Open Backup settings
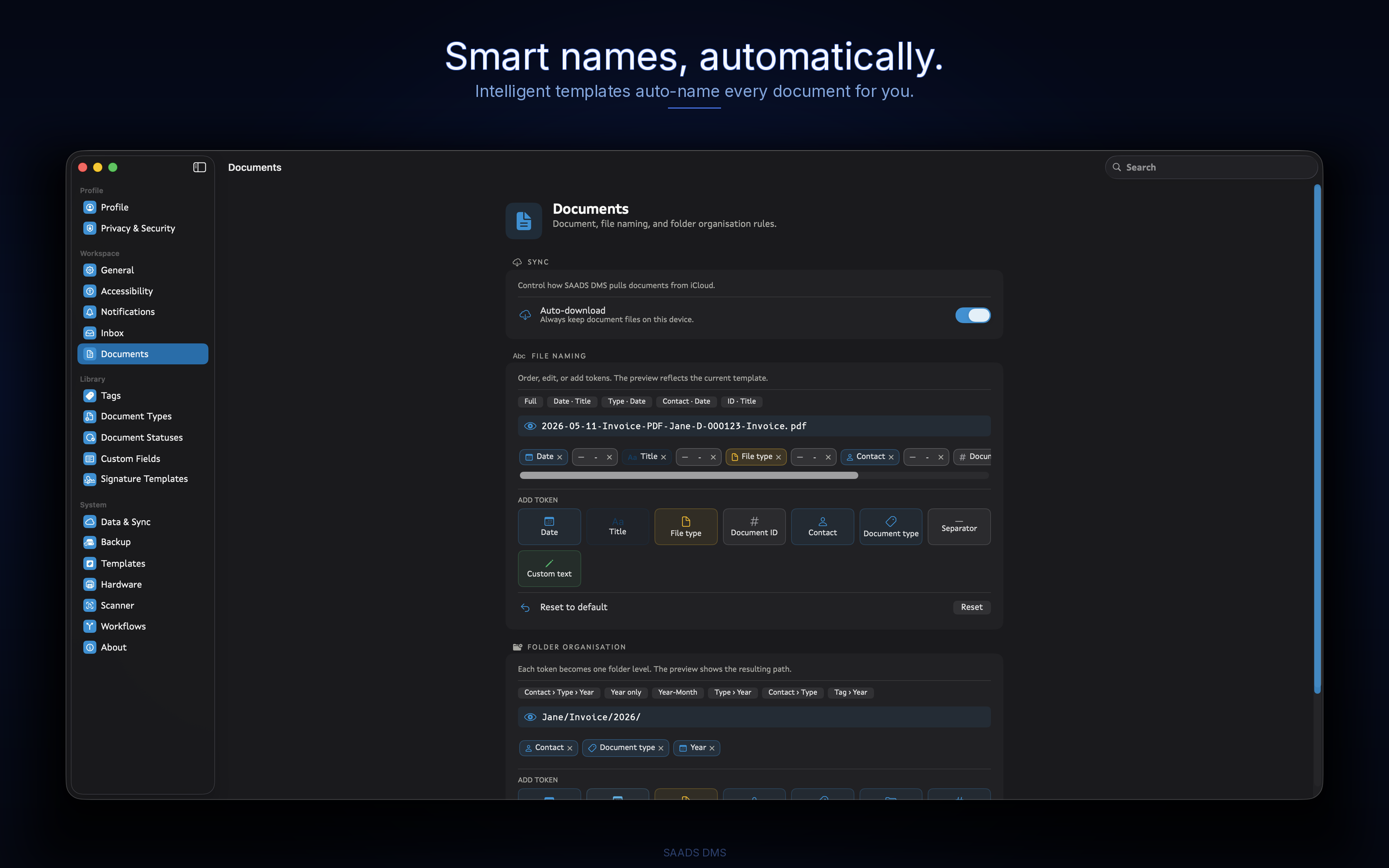 tap(142, 542)
